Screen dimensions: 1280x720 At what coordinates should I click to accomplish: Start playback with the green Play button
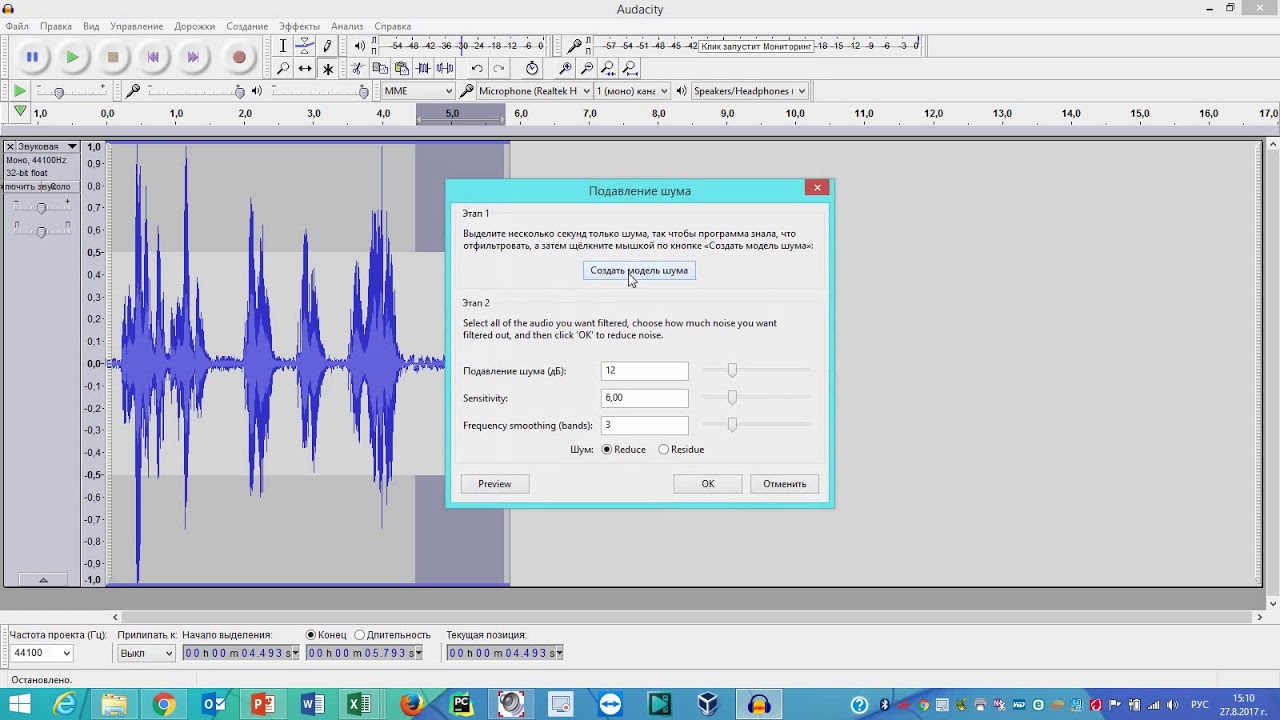[72, 57]
